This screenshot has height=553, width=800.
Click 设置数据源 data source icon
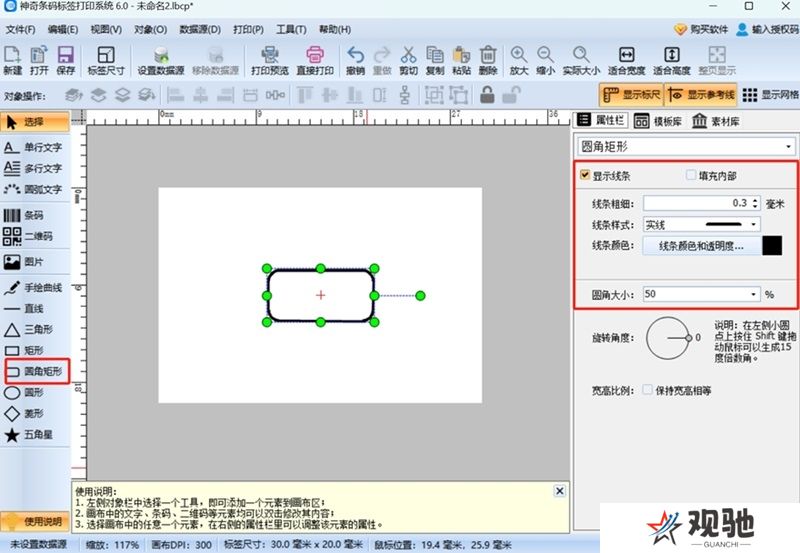coord(161,60)
